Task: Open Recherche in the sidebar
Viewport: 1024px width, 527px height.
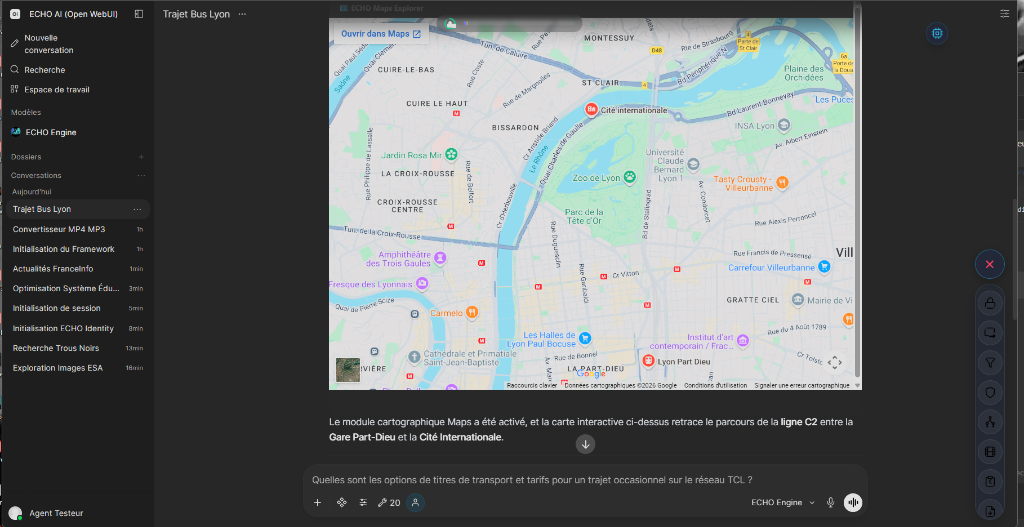Action: tap(77, 69)
